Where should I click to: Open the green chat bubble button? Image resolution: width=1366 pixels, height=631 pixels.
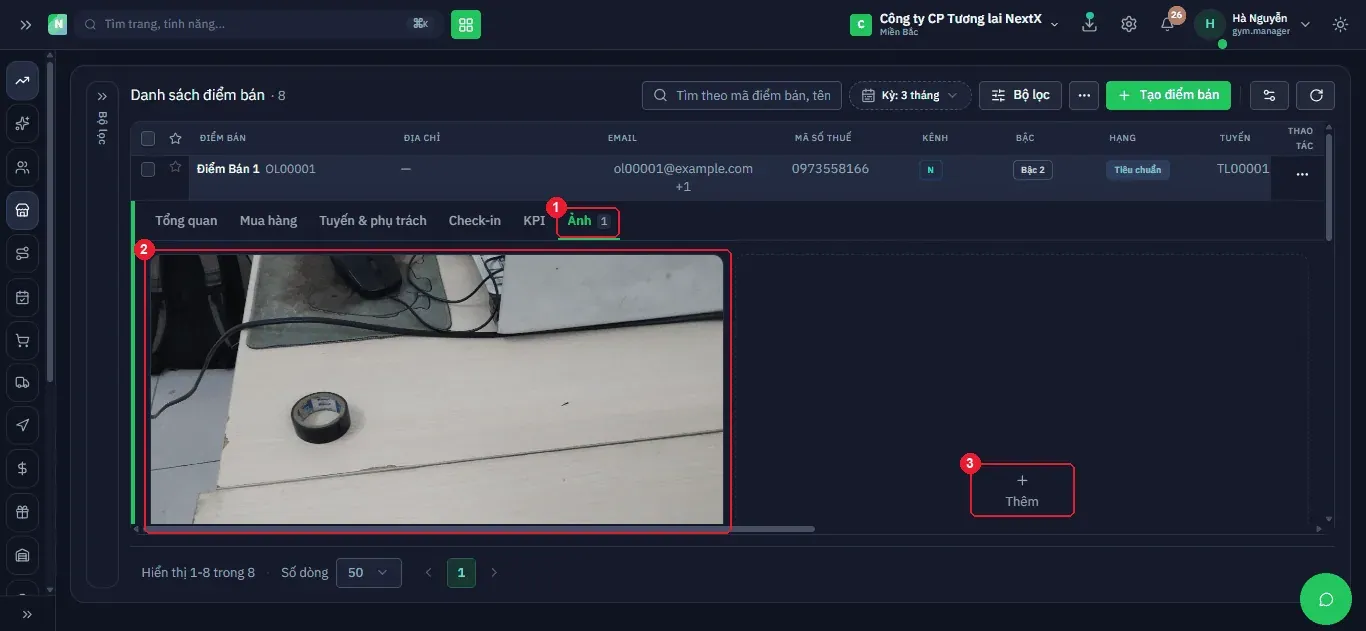tap(1326, 599)
